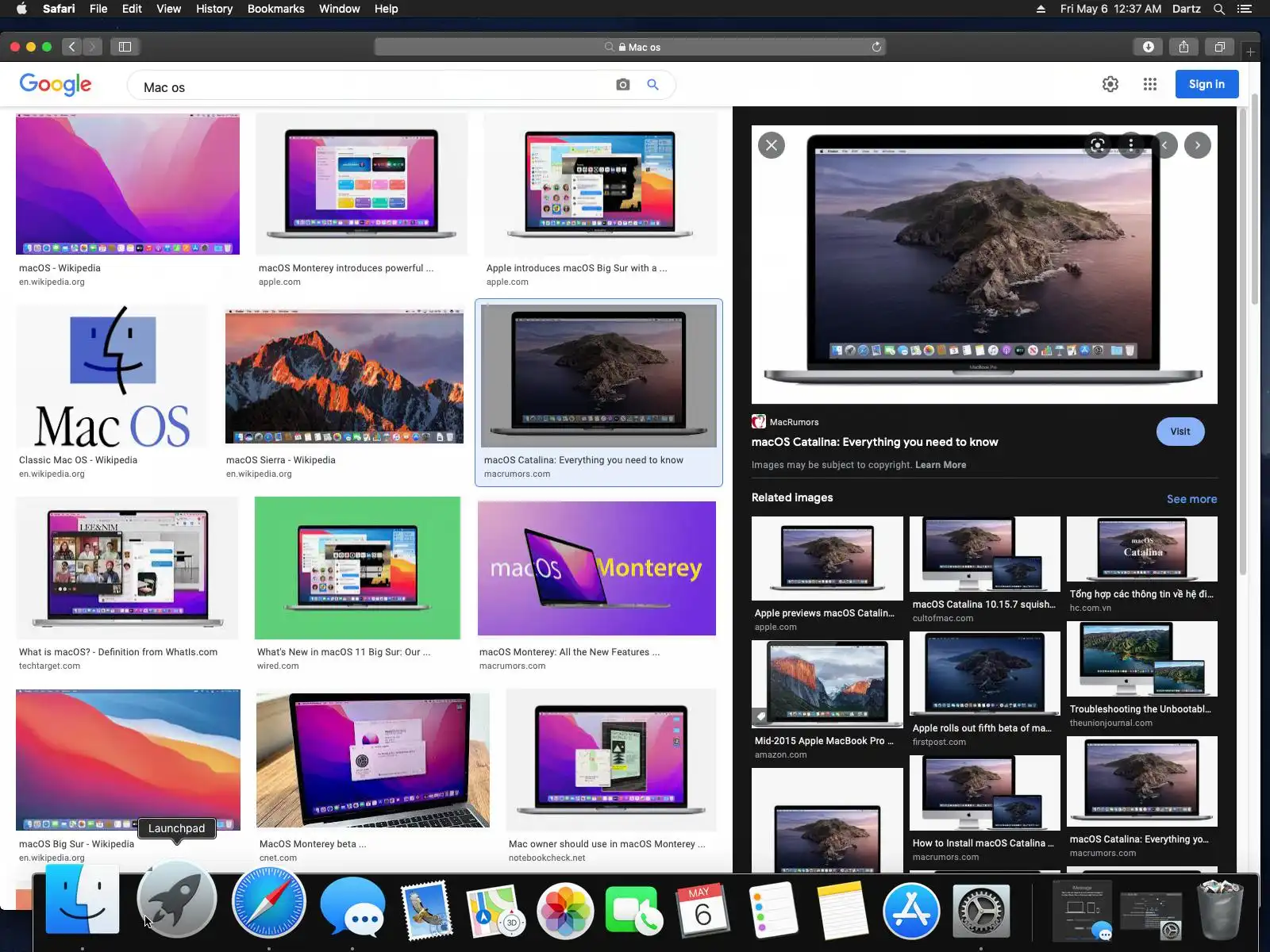Open the macOS Catalina title link in preview

(875, 442)
